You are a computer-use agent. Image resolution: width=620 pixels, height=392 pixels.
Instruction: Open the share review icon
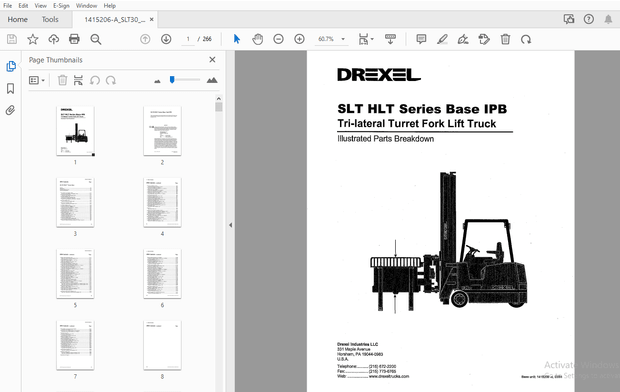pos(569,19)
